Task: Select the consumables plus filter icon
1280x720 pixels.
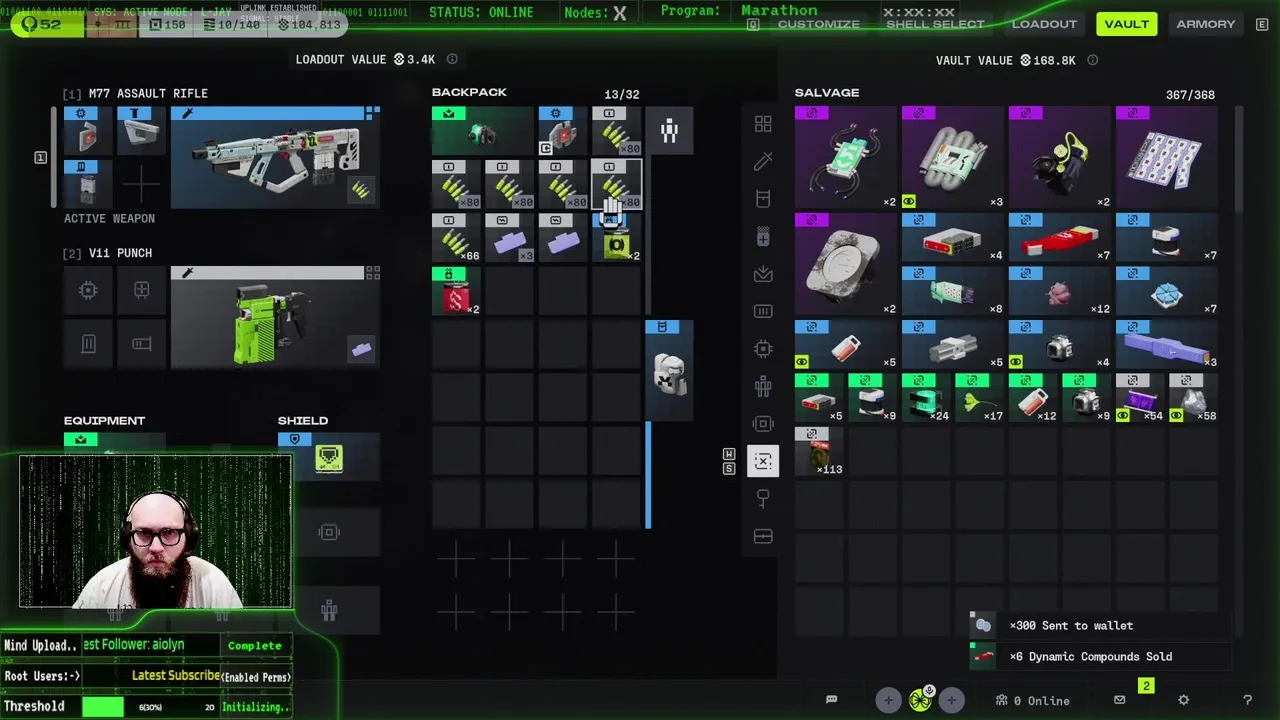Action: (x=763, y=237)
